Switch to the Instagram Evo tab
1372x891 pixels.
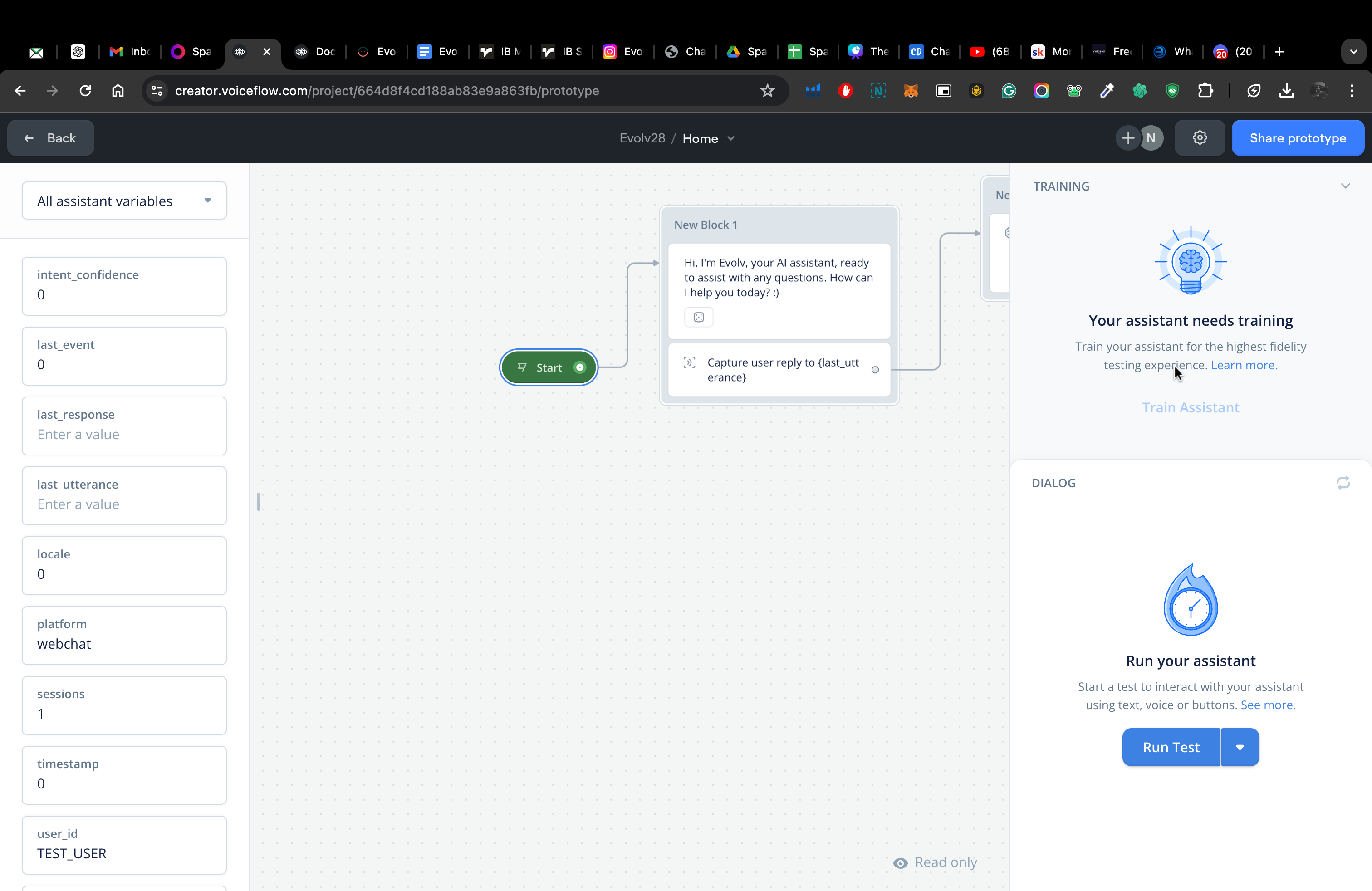(622, 52)
